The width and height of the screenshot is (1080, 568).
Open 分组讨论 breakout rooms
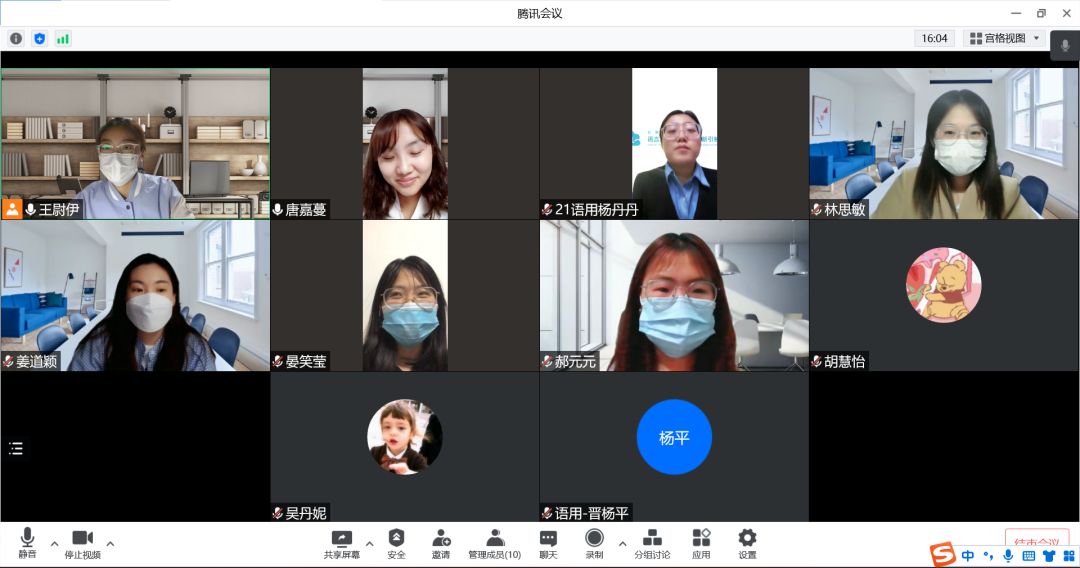(x=652, y=542)
